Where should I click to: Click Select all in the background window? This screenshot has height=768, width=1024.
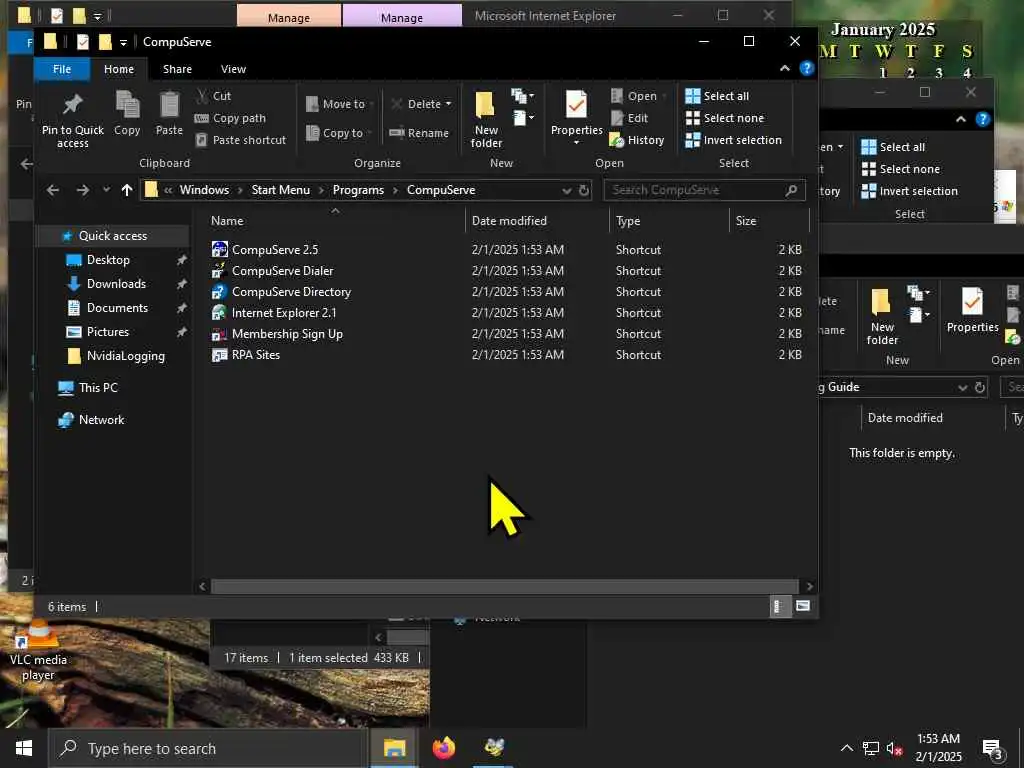click(x=893, y=147)
